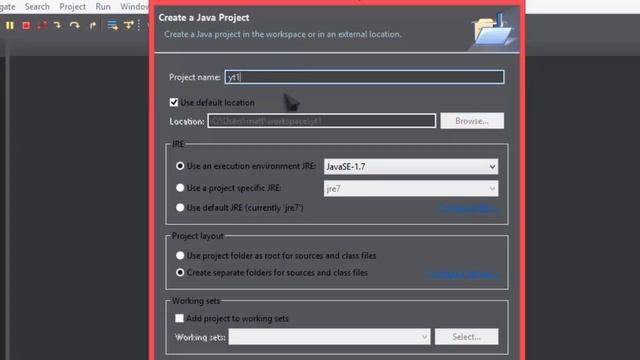Click the Step Into arrow icon
The image size is (640, 360).
click(58, 25)
